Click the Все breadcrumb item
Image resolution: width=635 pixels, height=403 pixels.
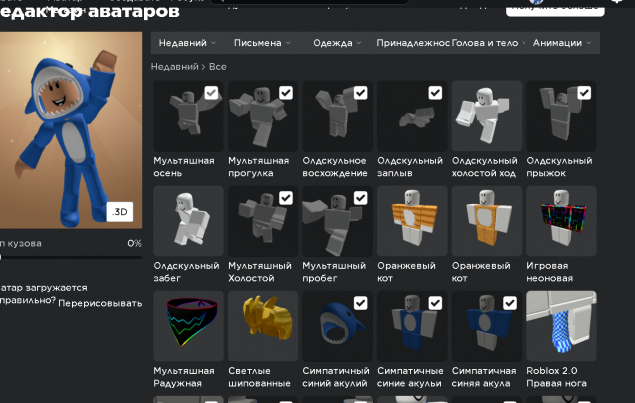pos(217,67)
